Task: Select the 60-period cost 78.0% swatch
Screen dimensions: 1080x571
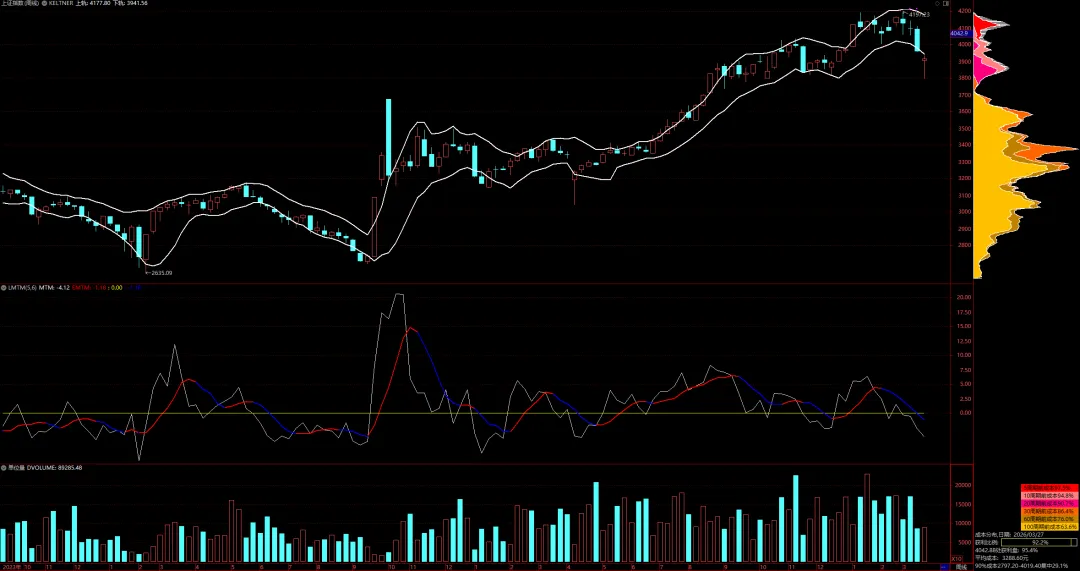Action: click(1050, 519)
